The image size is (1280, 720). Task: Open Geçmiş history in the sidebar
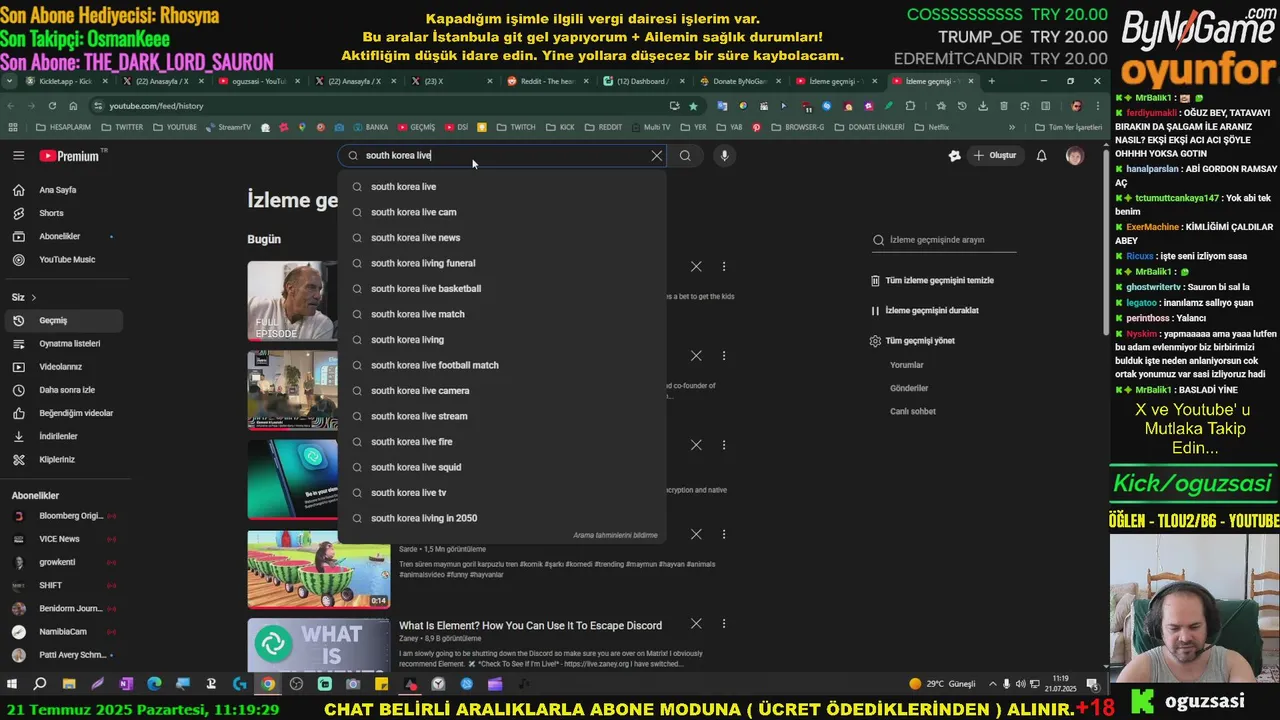point(62,320)
